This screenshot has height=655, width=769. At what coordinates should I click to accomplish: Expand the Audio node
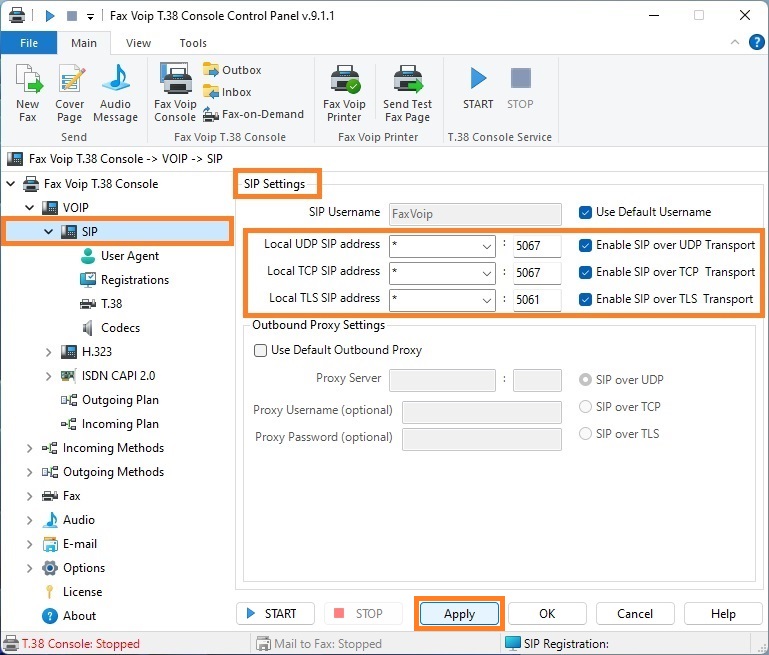(x=29, y=520)
